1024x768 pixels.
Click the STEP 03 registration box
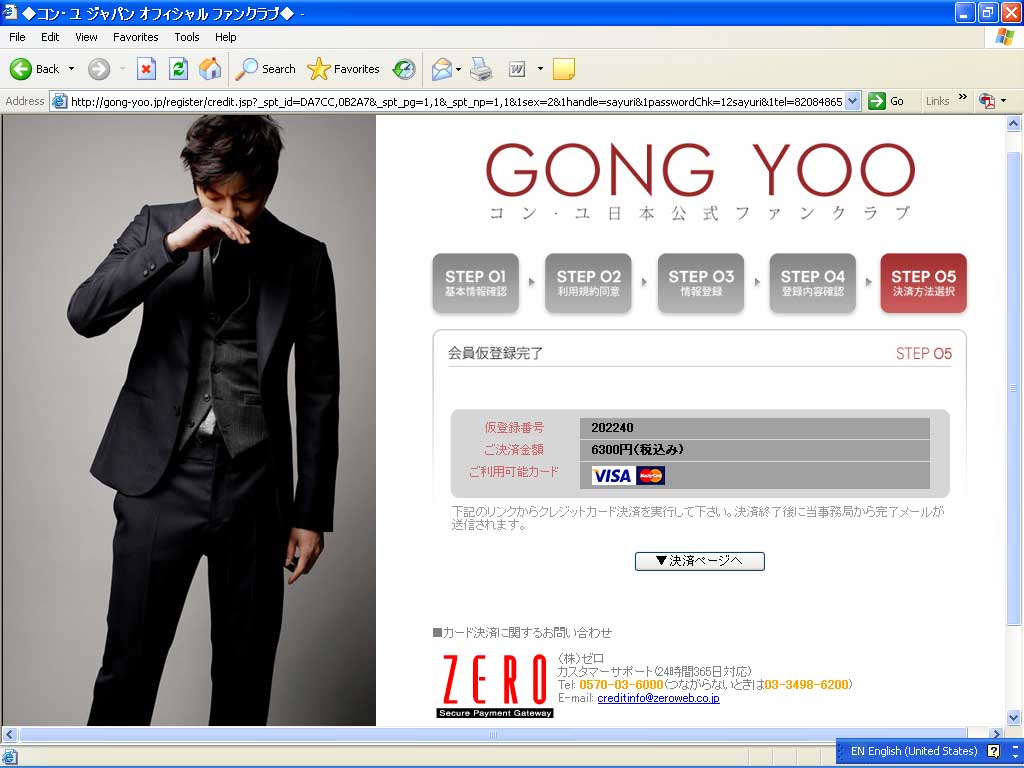tap(701, 283)
